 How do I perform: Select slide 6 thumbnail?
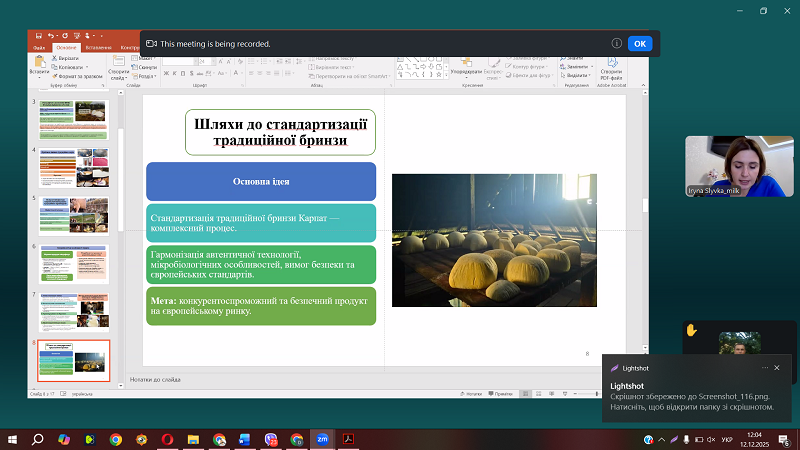pyautogui.click(x=74, y=264)
